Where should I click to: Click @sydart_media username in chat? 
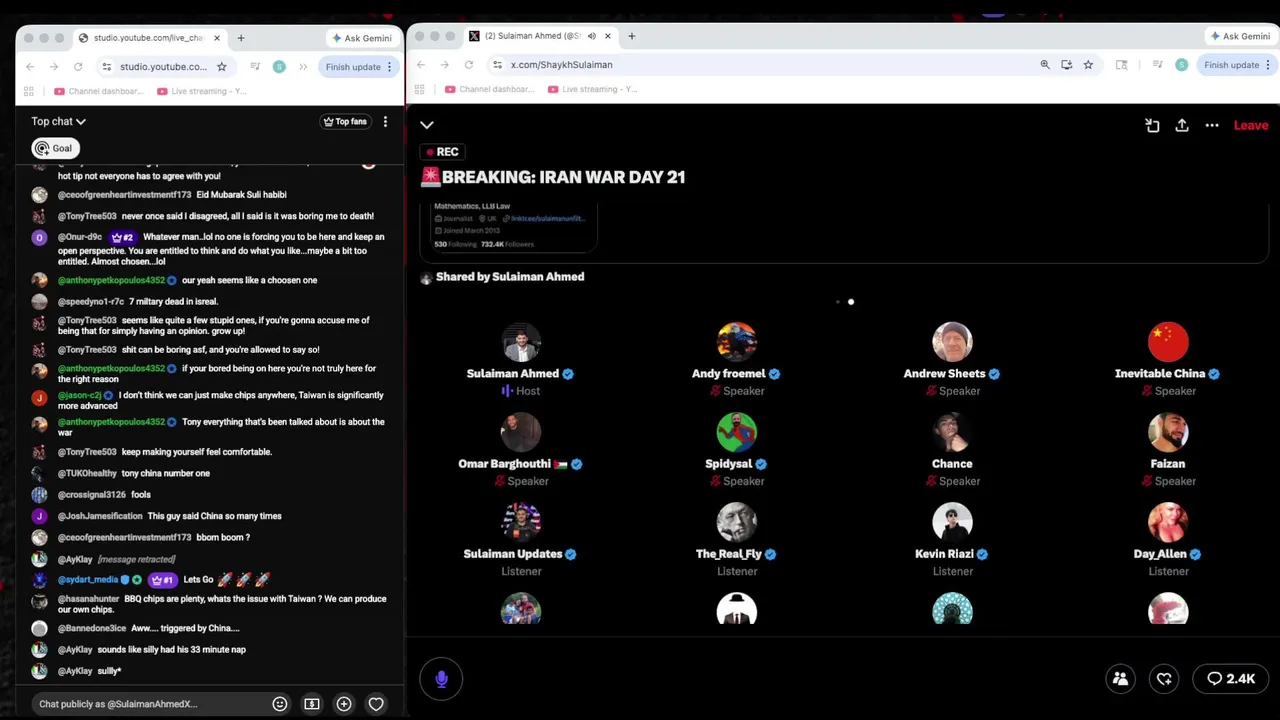click(x=88, y=580)
